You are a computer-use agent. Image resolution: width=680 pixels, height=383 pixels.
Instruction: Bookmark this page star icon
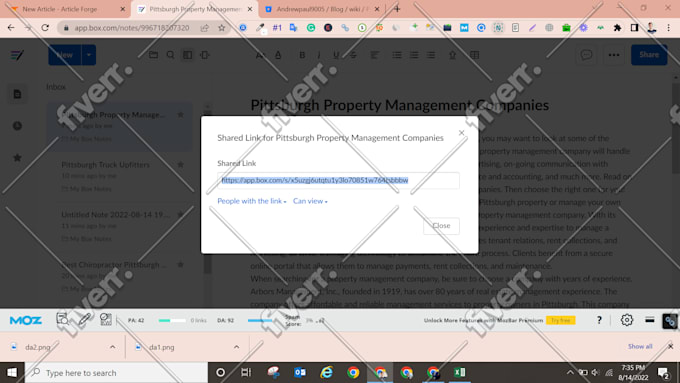(222, 28)
